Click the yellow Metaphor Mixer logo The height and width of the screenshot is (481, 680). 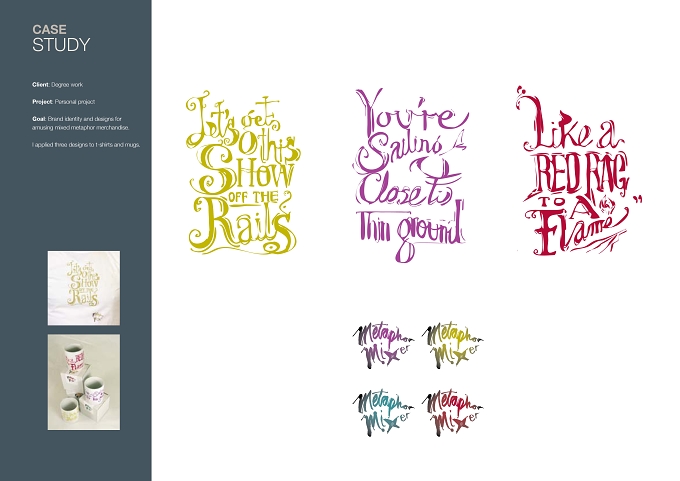[453, 345]
